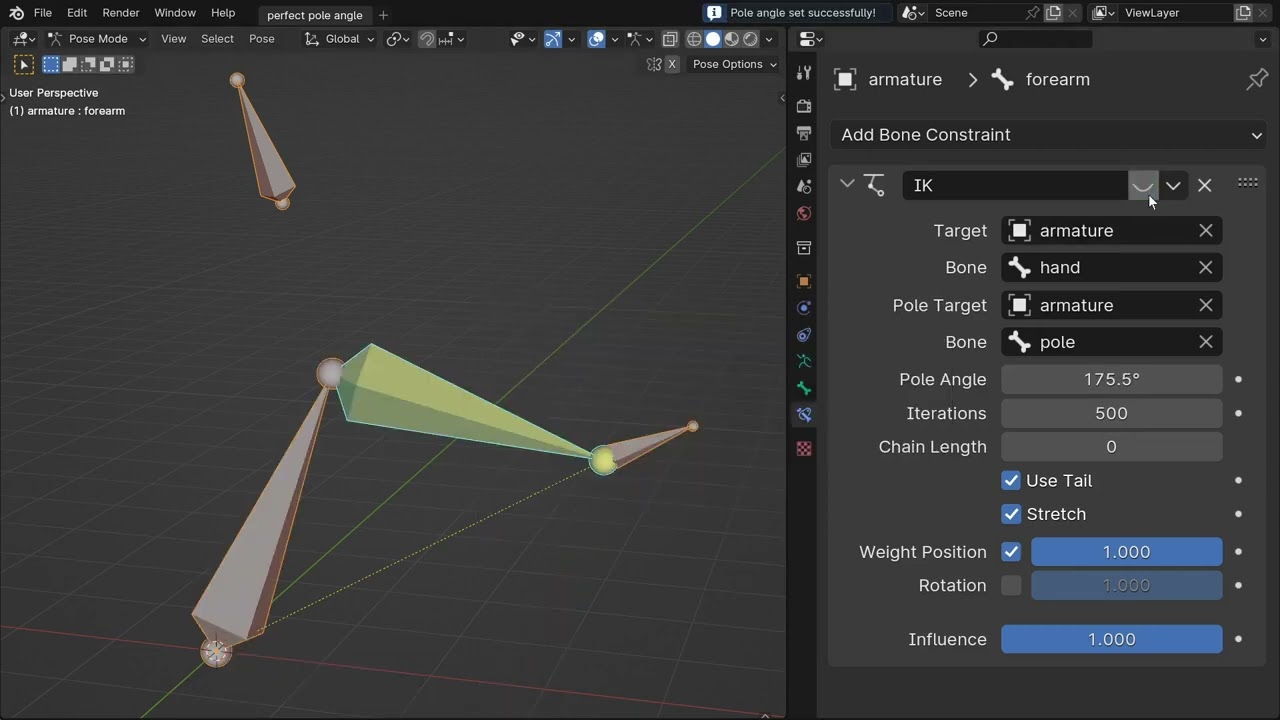Switch to wireframe viewport shading
Screen dimensions: 1280x720
pyautogui.click(x=694, y=39)
